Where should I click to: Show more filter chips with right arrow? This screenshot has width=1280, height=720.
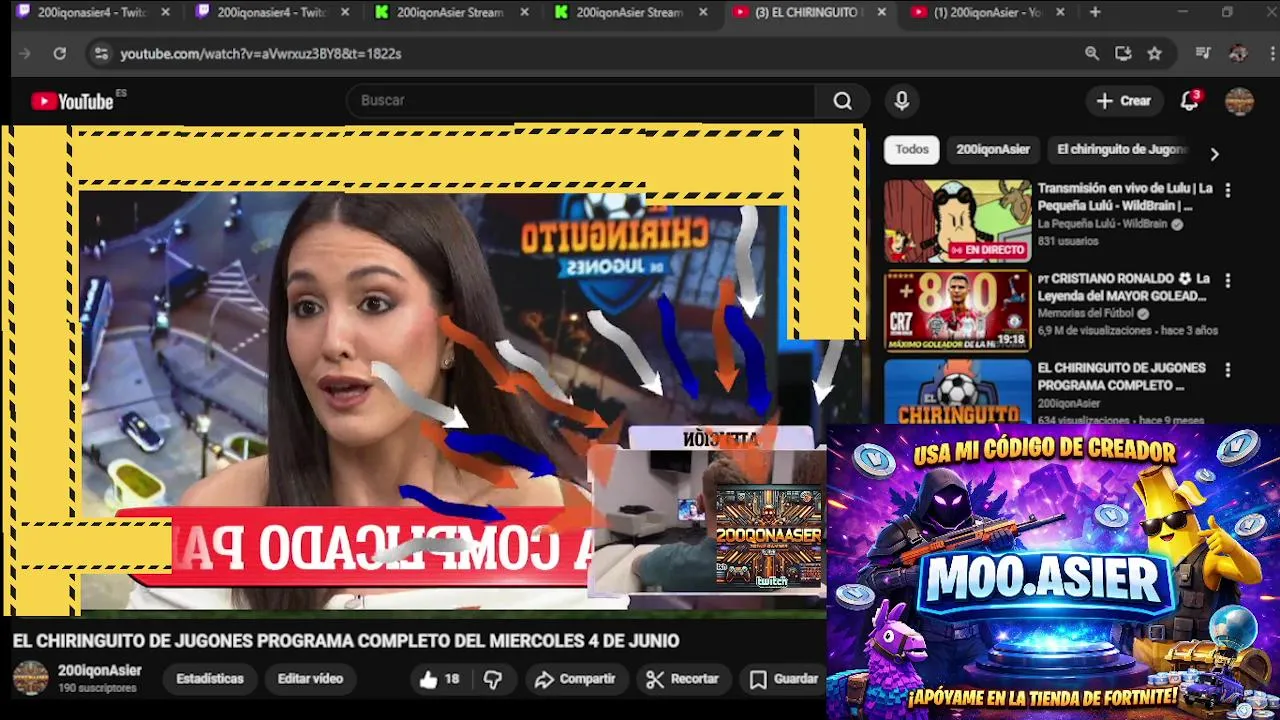1214,154
